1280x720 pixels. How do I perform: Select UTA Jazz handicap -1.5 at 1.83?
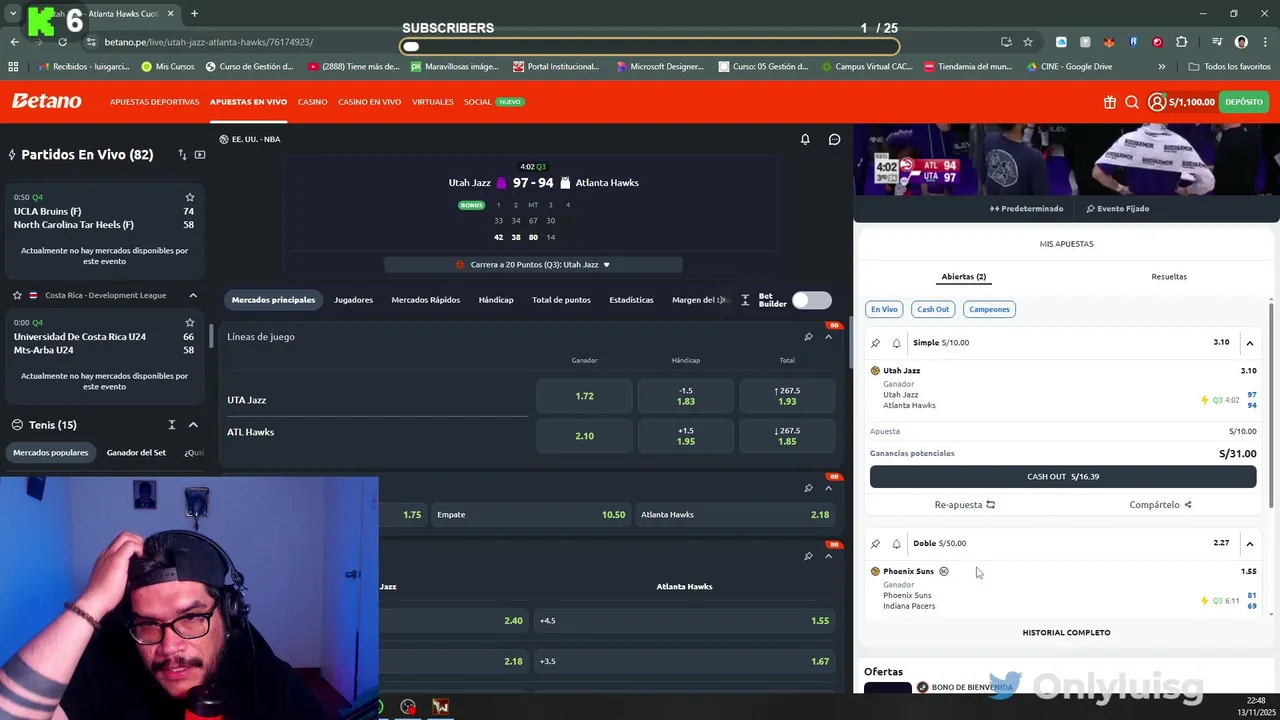coord(686,396)
